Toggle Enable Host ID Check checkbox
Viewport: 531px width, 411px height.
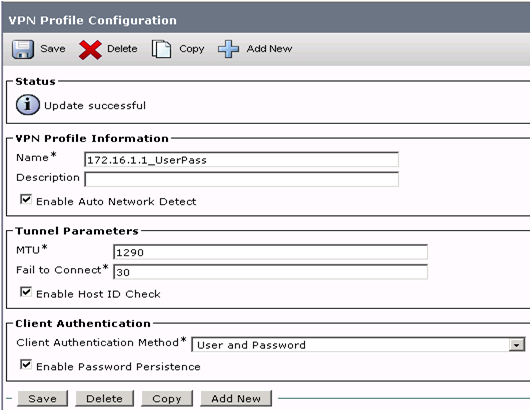26,292
